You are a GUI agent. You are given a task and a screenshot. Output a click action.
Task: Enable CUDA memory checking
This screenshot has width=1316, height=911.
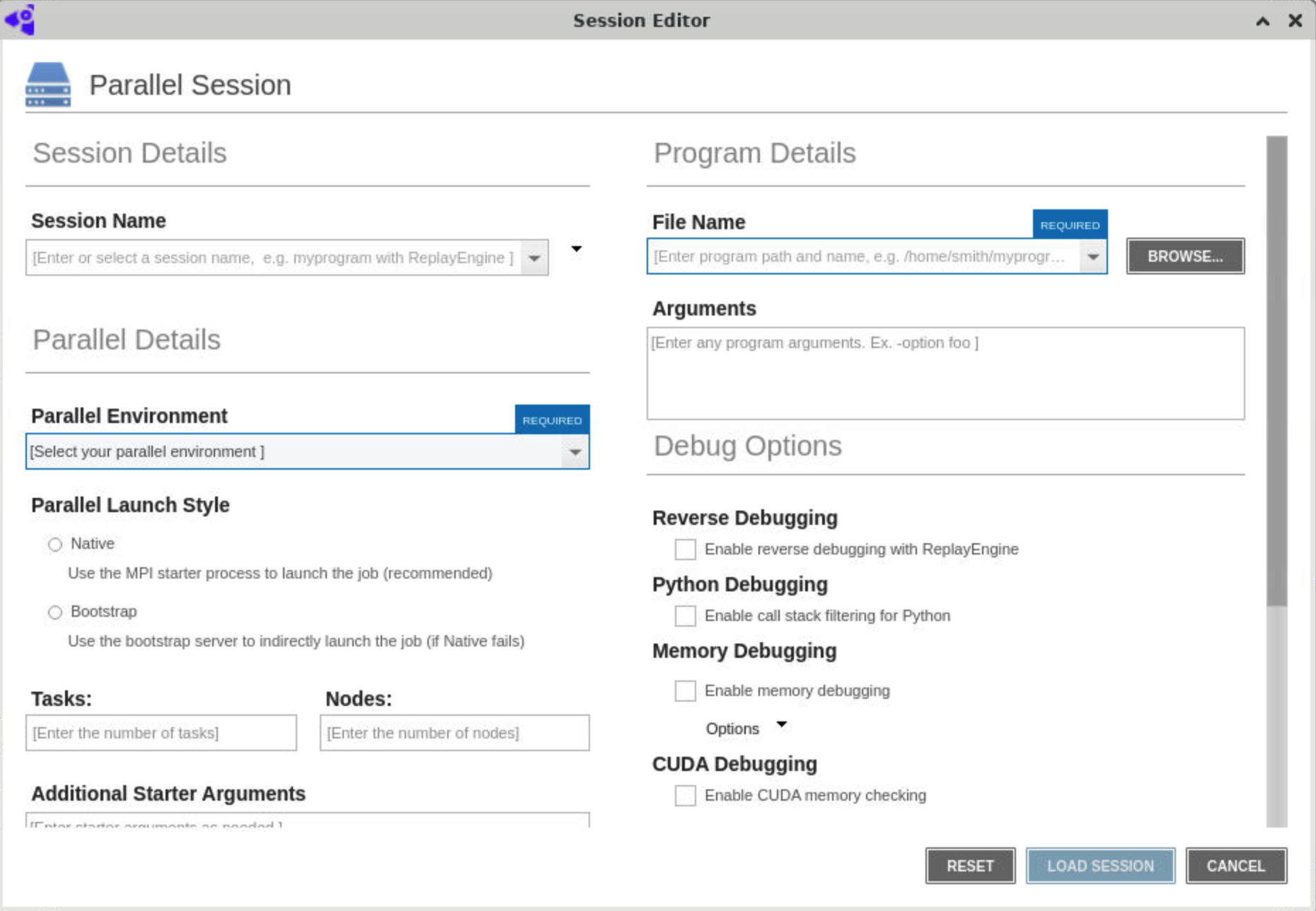pos(685,796)
